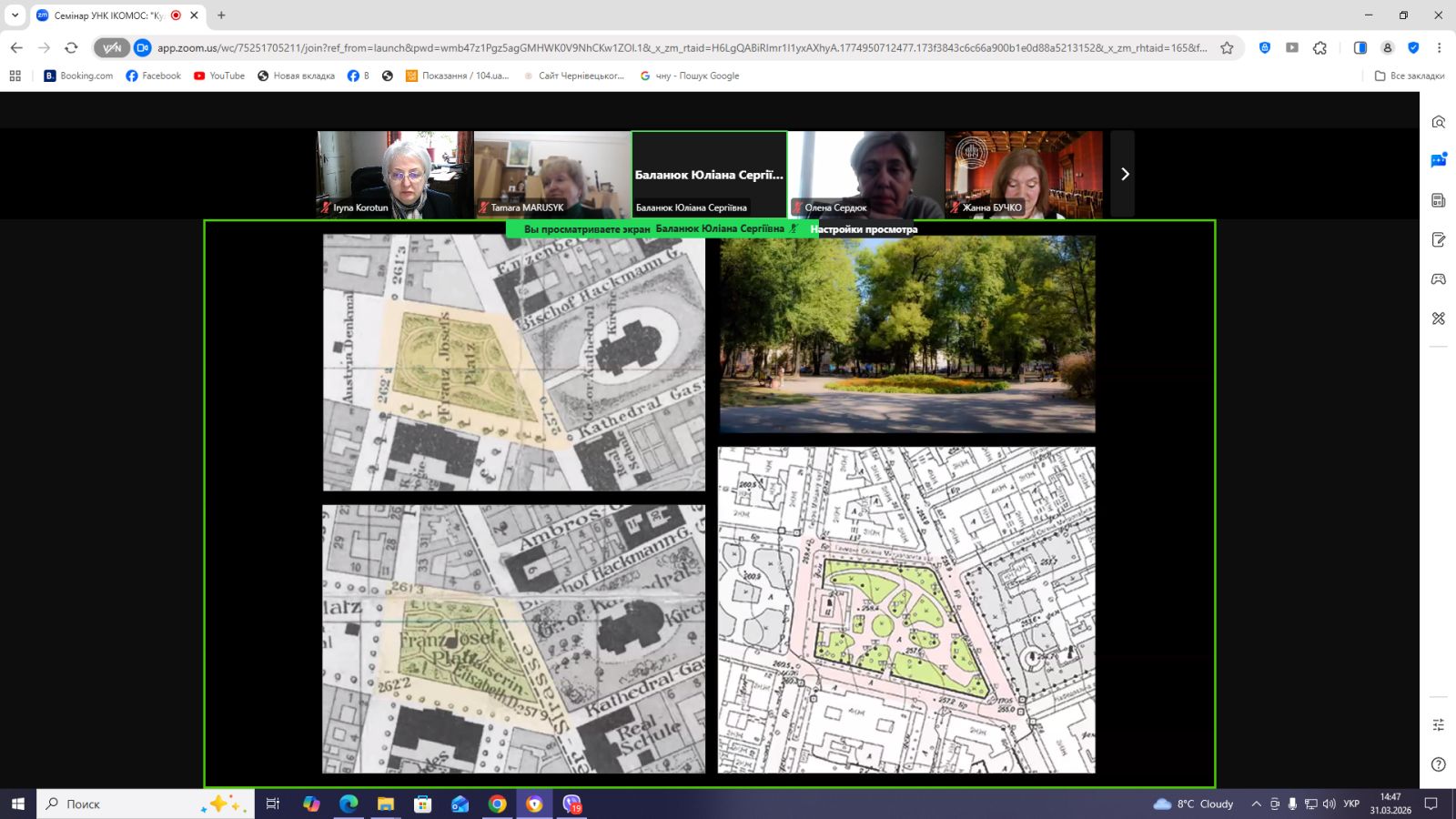Open the extensions puzzle icon
Image resolution: width=1456 pixels, height=819 pixels.
click(1319, 48)
